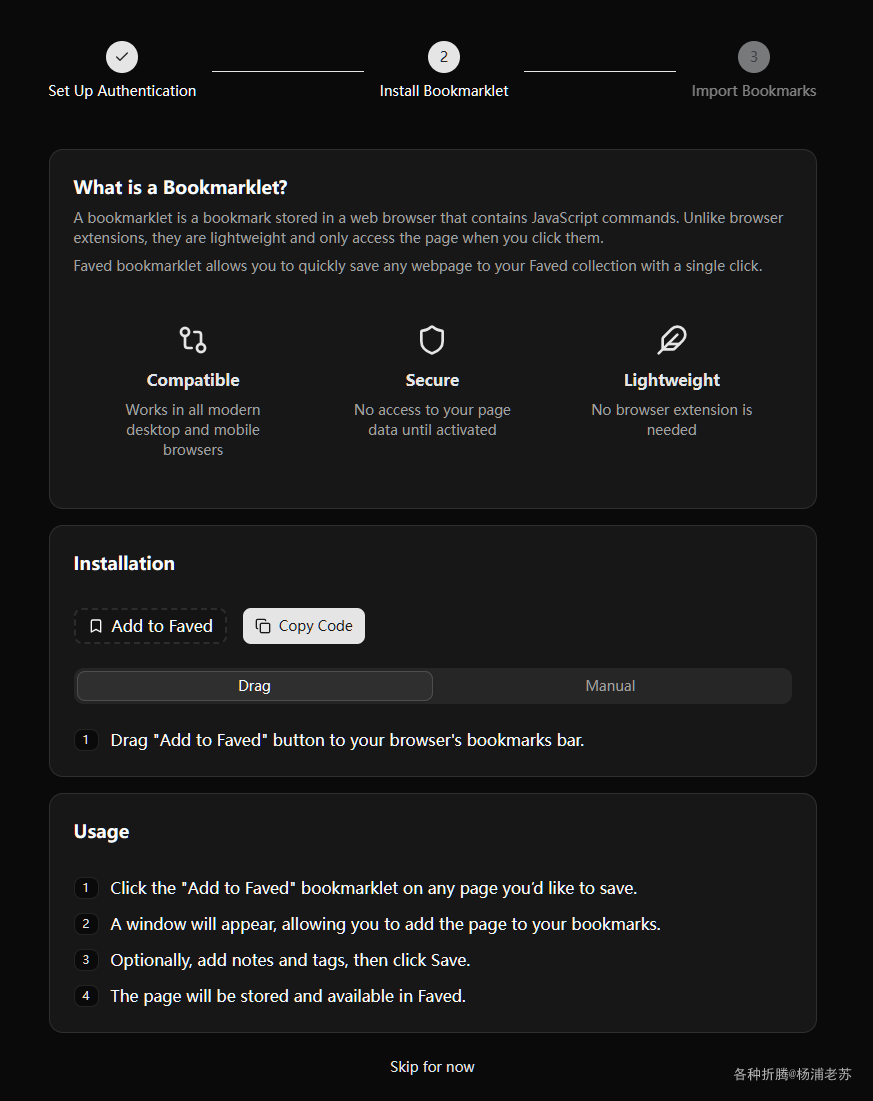The height and width of the screenshot is (1101, 873).
Task: Click the Compatible git-branch icon
Action: 193,340
